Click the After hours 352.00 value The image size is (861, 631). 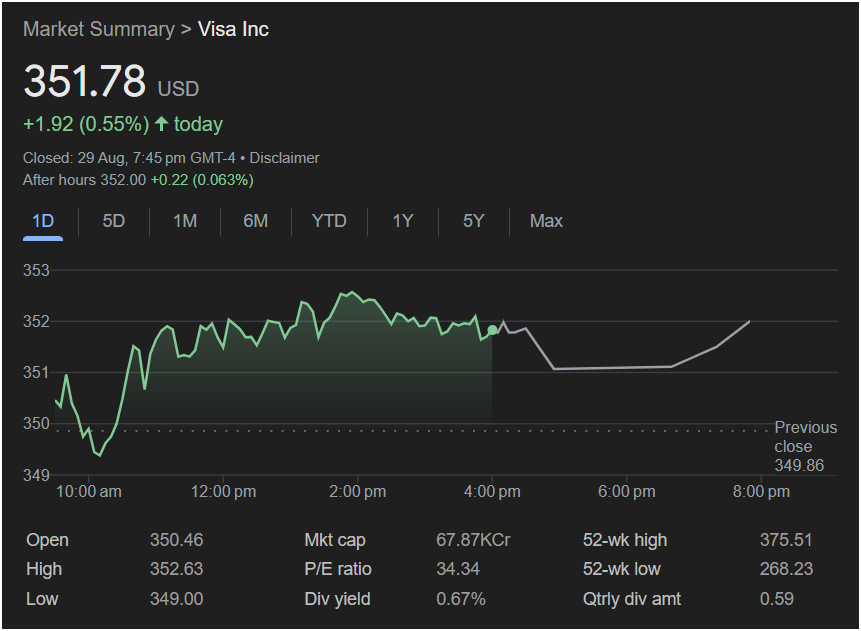tap(85, 180)
